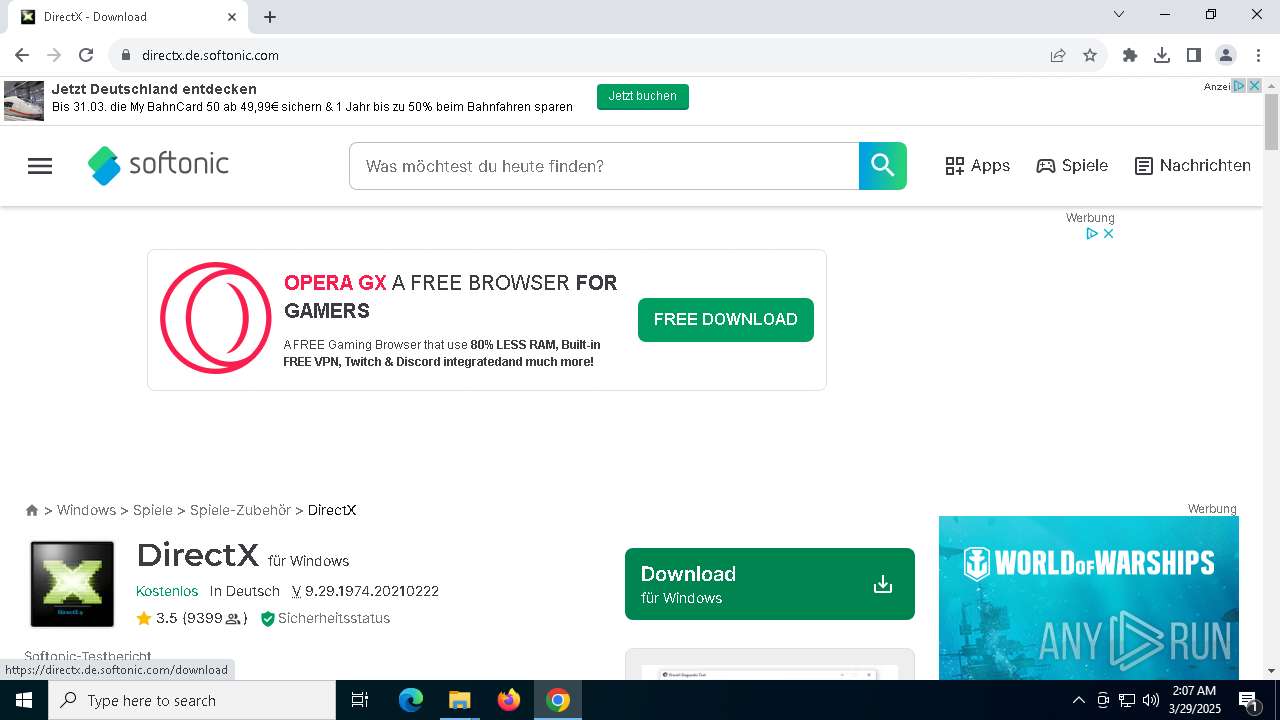This screenshot has width=1280, height=720.
Task: Open File Explorer from the taskbar
Action: point(459,700)
